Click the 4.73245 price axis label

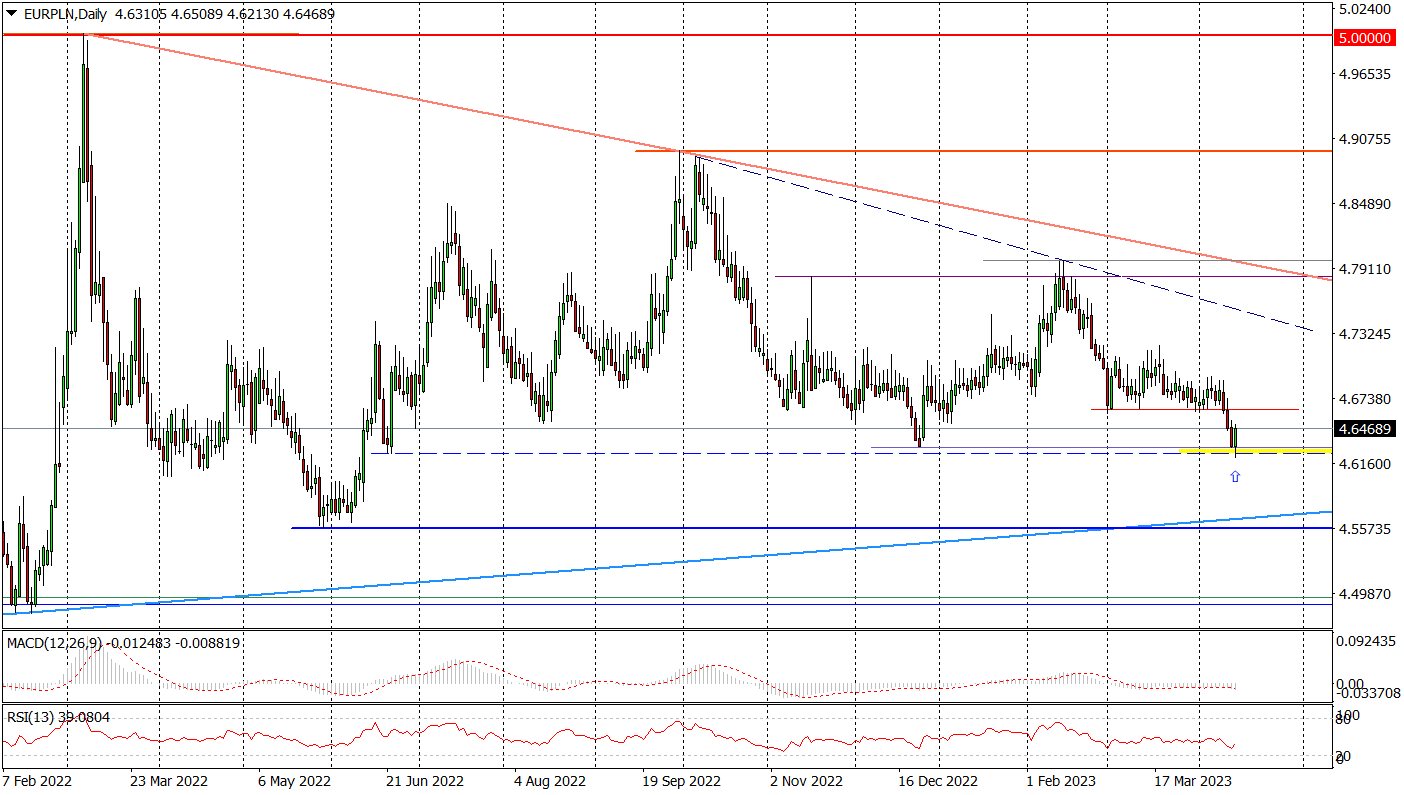tap(1364, 334)
